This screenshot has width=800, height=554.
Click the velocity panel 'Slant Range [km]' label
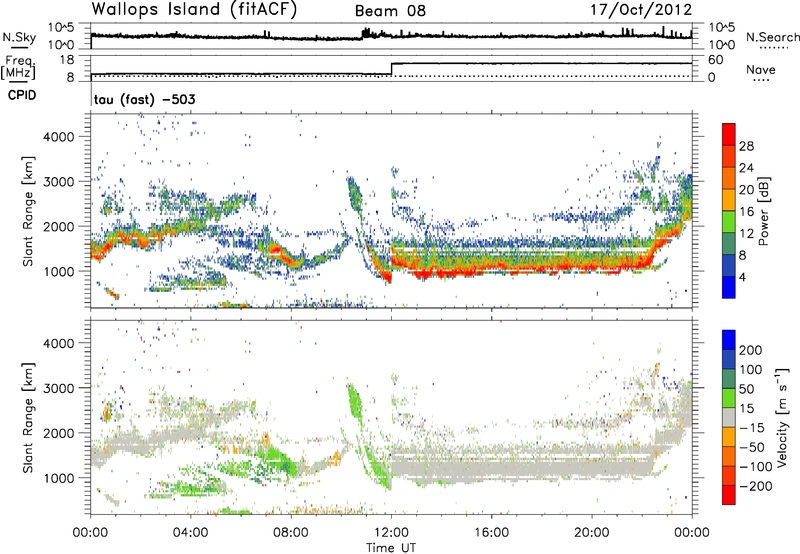coord(28,417)
